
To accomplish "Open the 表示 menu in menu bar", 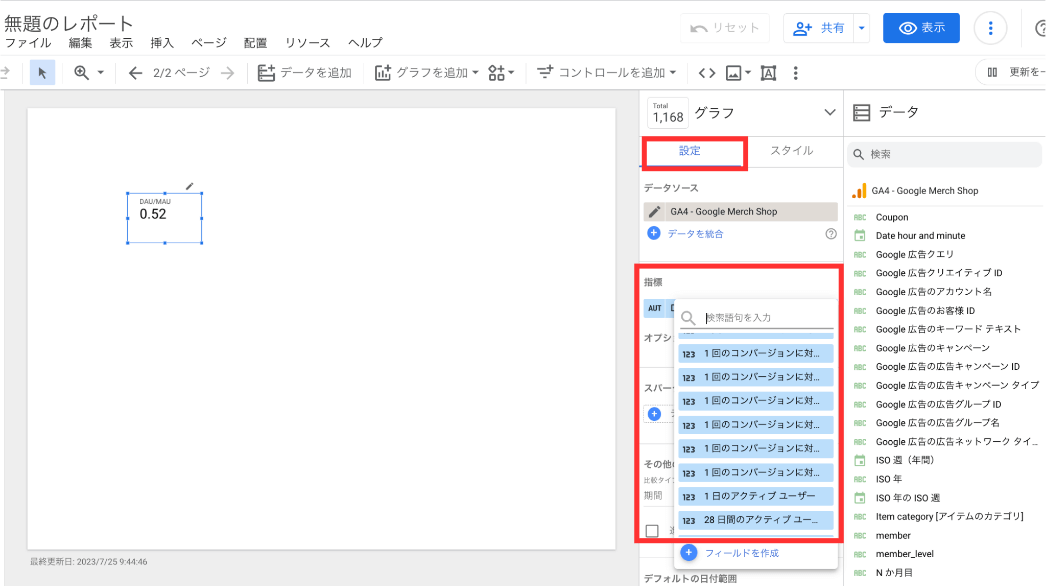I will (121, 43).
